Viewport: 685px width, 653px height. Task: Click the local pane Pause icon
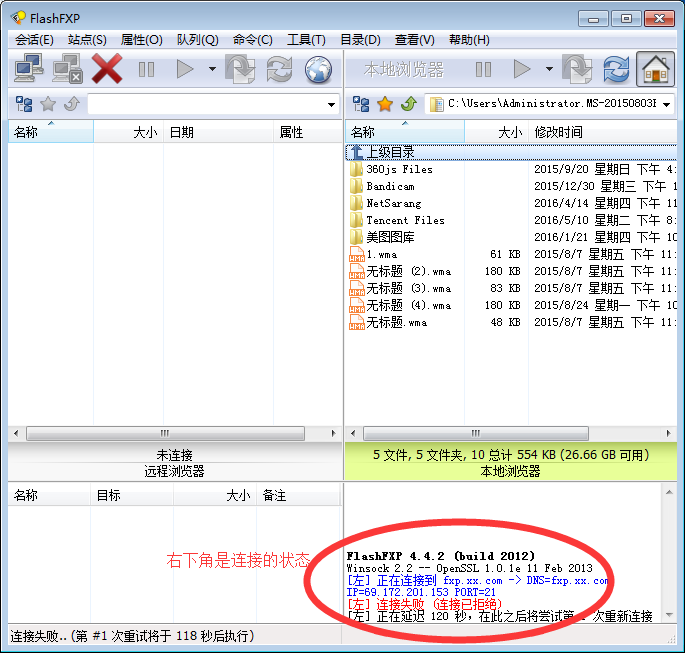click(483, 69)
